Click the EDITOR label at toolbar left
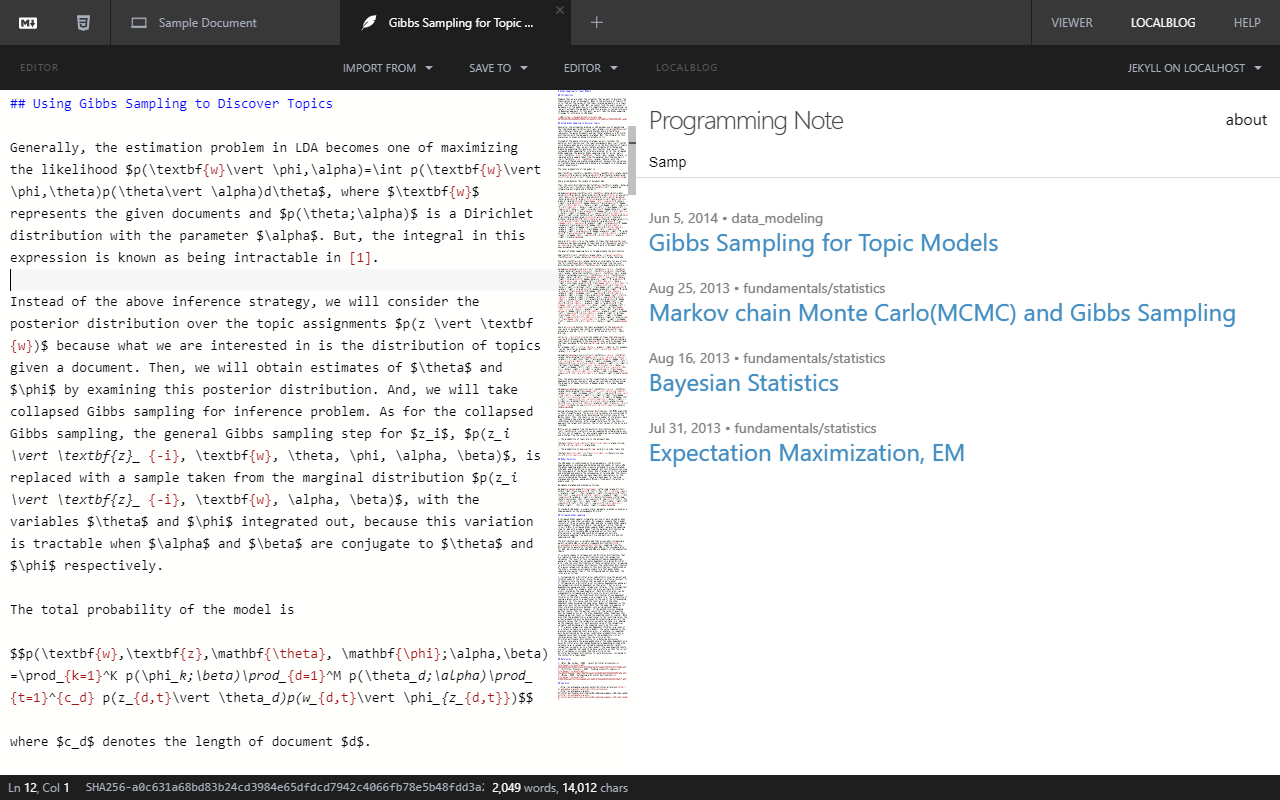The image size is (1280, 800). (x=39, y=68)
